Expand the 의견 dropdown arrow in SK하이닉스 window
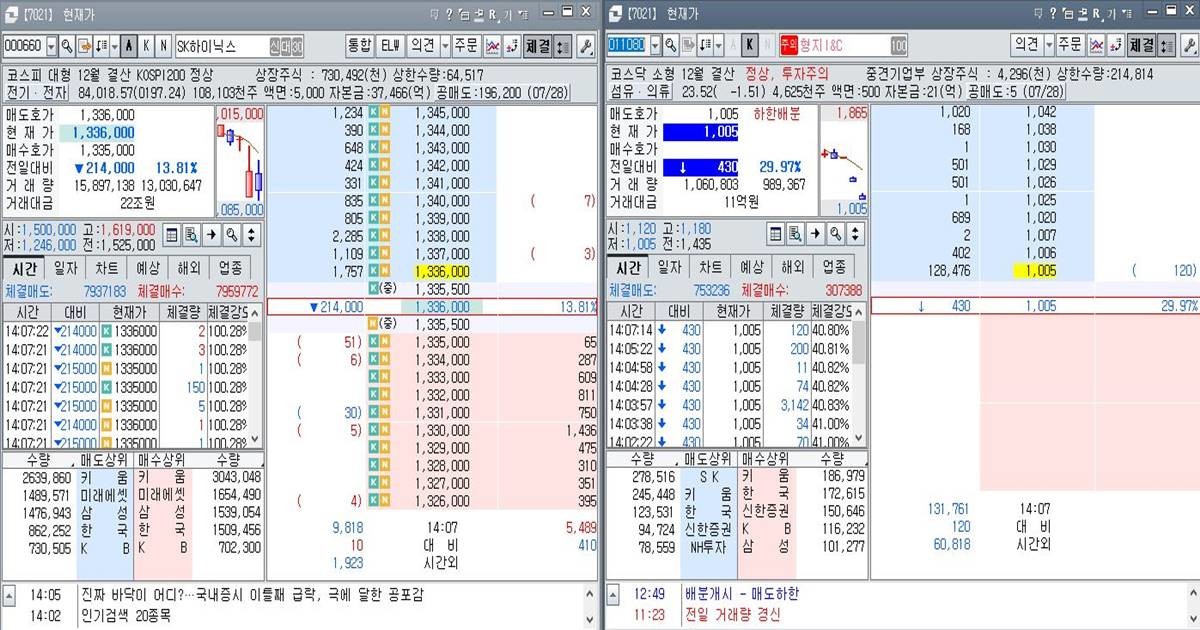Image resolution: width=1200 pixels, height=630 pixels. (444, 46)
